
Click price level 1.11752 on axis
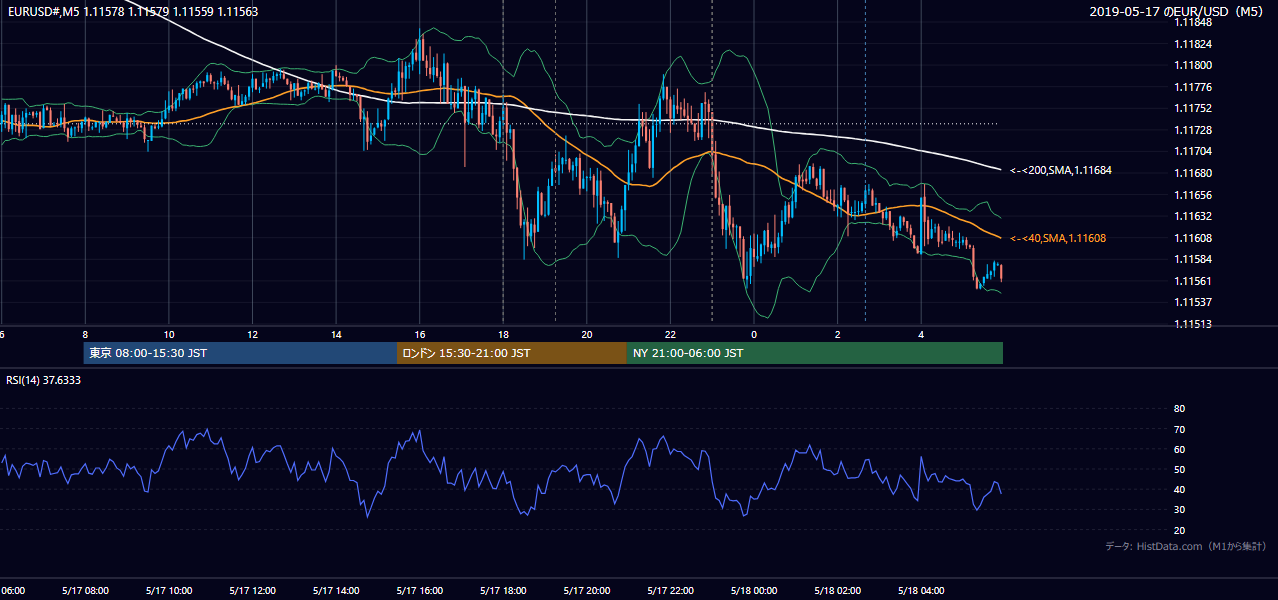(x=1193, y=108)
